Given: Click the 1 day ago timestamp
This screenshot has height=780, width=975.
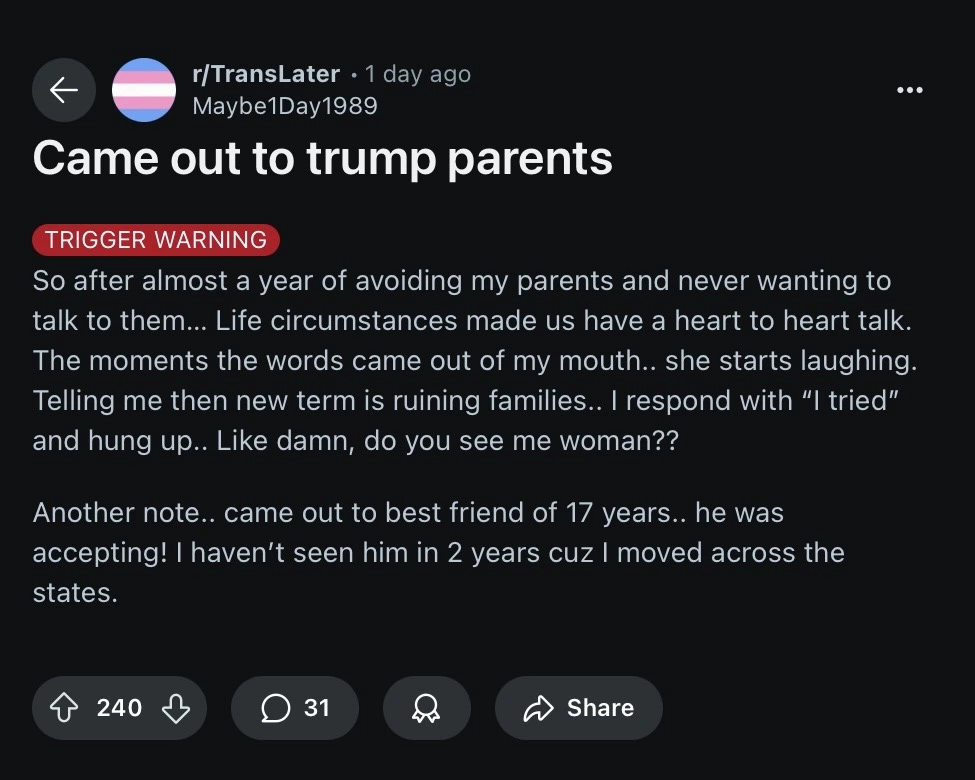Looking at the screenshot, I should pos(418,74).
